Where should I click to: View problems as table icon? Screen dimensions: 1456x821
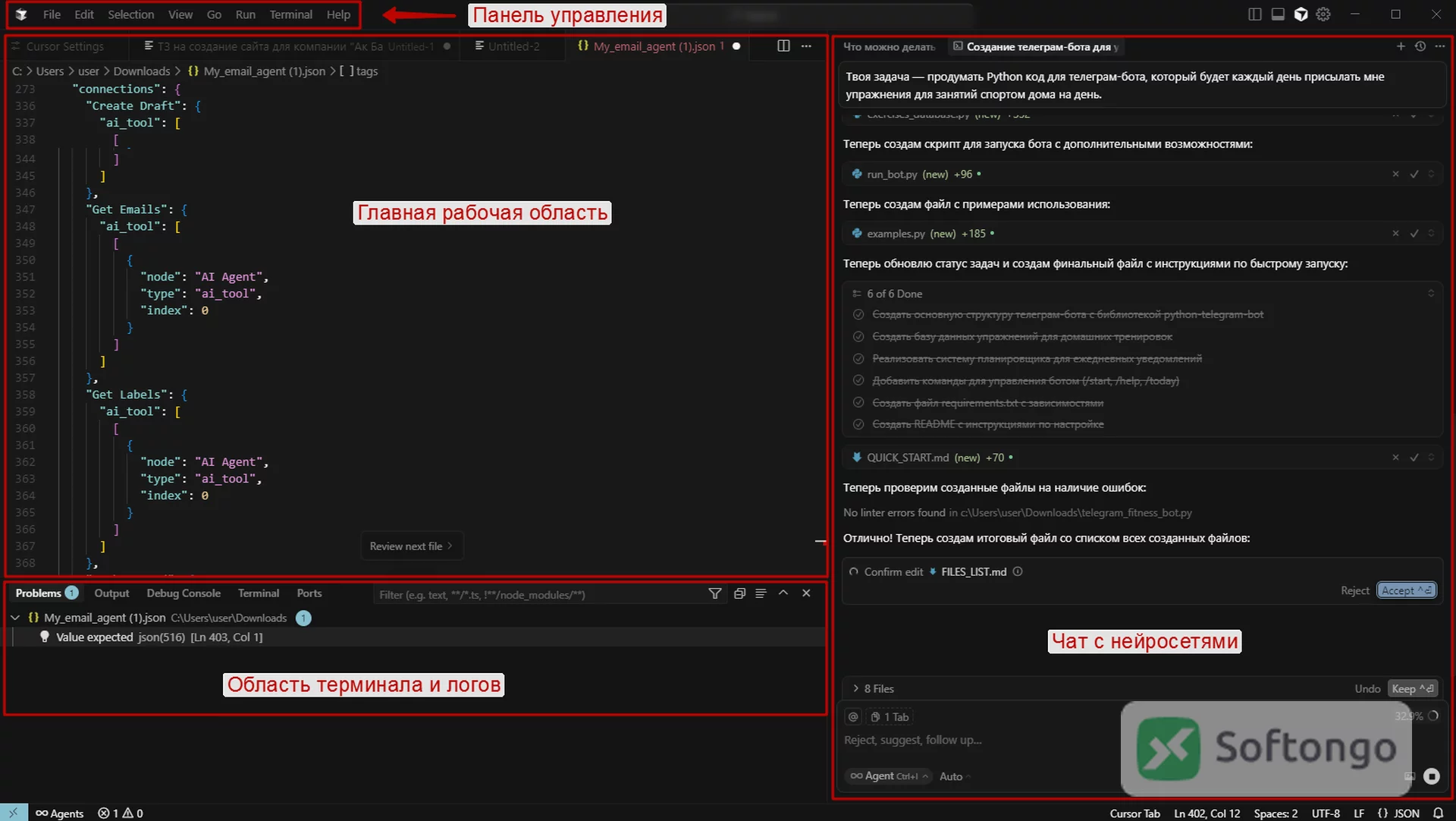(x=761, y=593)
